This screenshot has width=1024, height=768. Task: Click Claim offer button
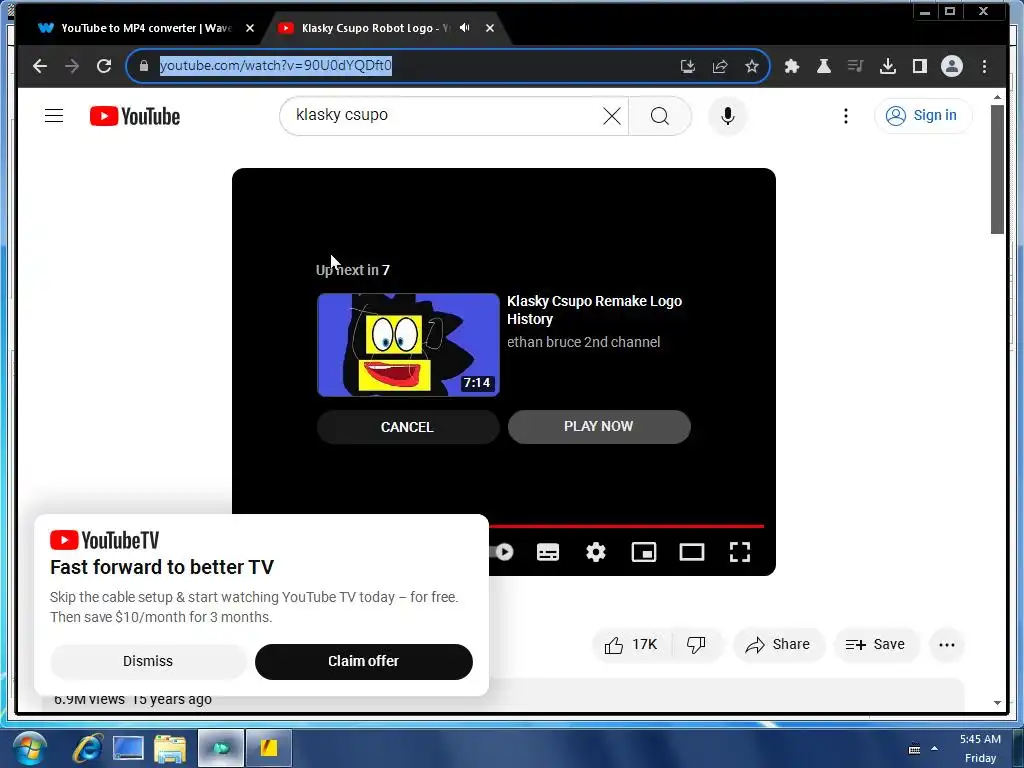pos(364,662)
